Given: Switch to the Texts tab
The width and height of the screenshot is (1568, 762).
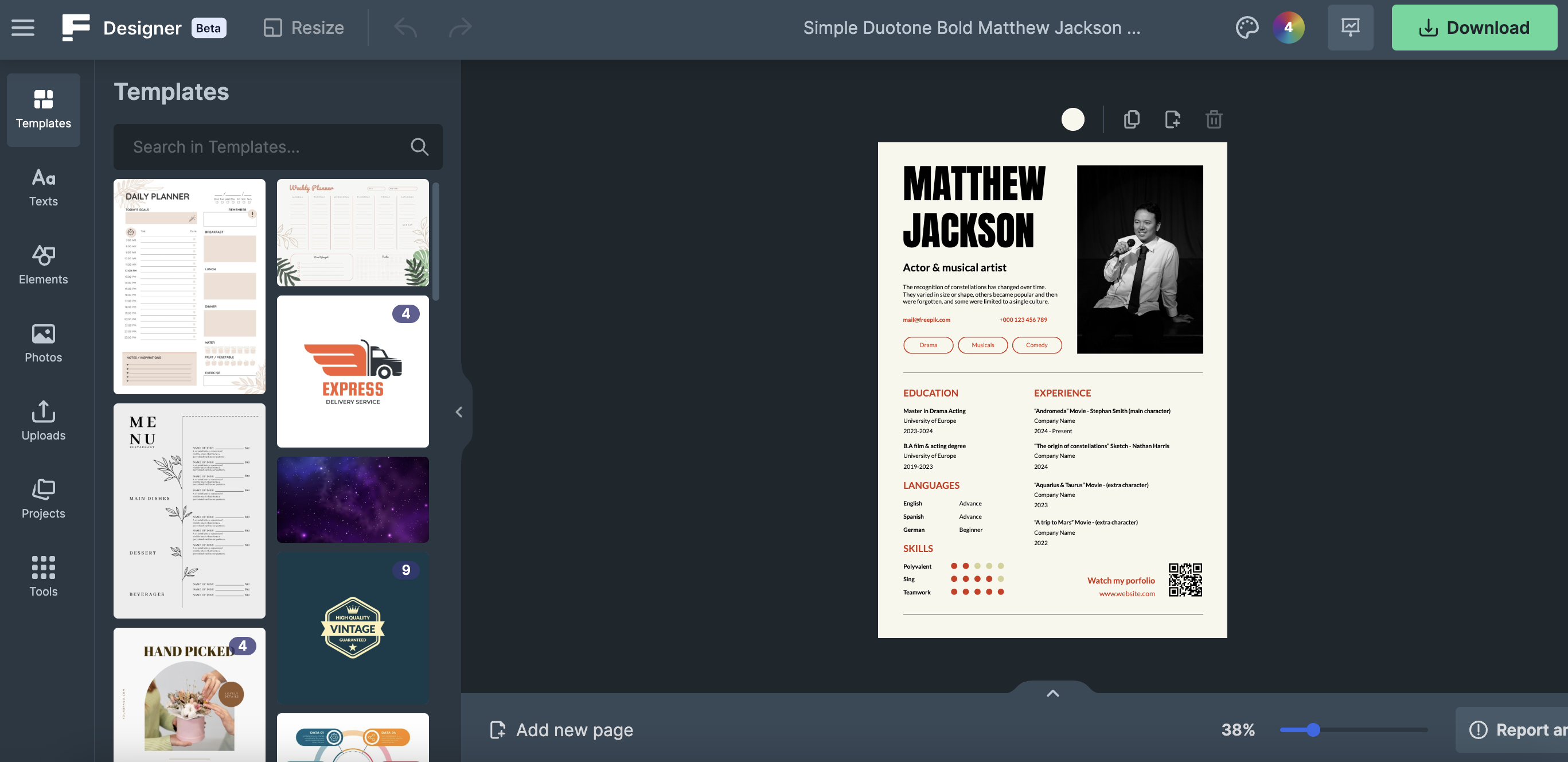Looking at the screenshot, I should point(43,188).
